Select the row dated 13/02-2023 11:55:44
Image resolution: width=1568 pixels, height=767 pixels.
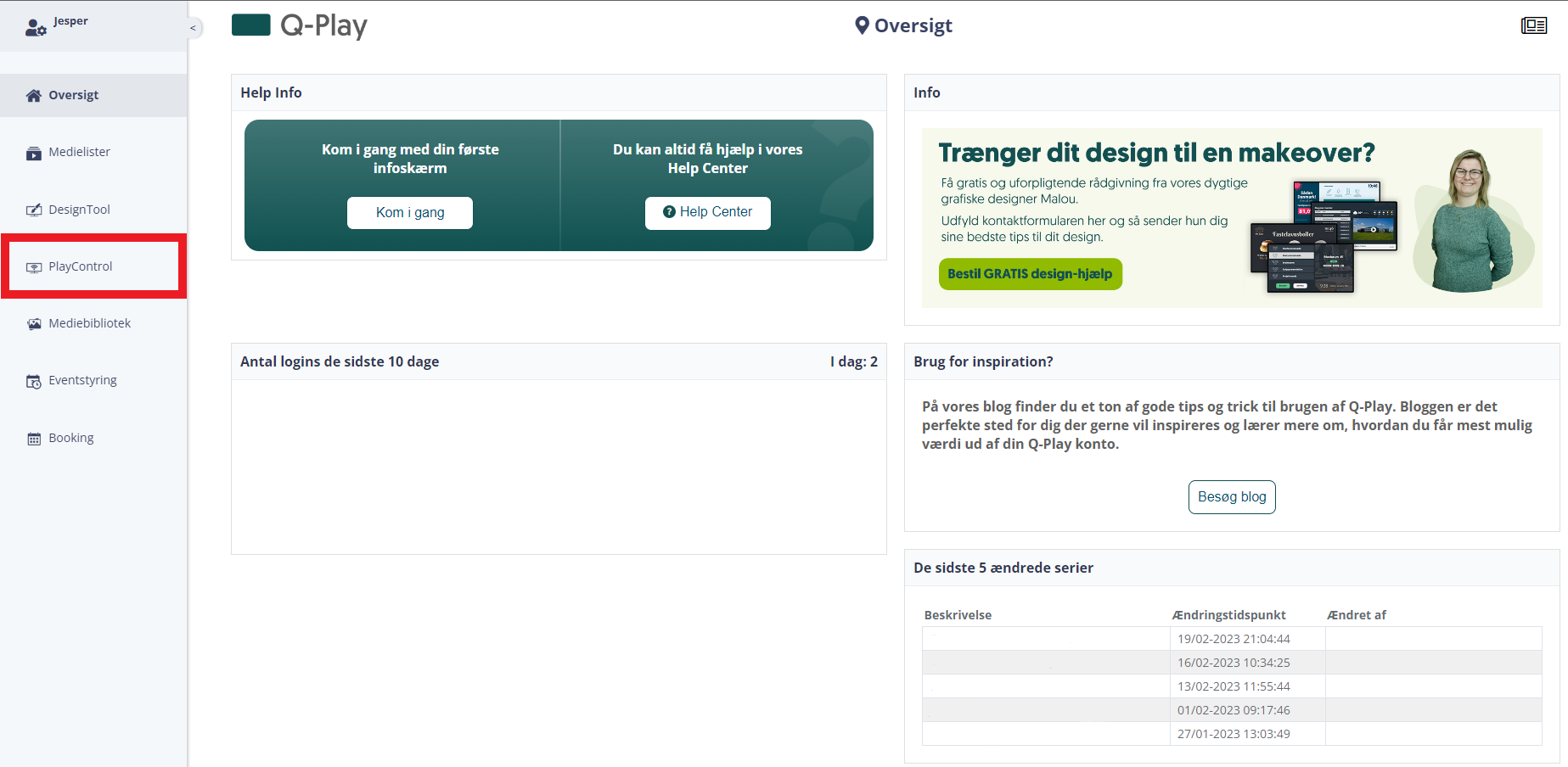1232,686
